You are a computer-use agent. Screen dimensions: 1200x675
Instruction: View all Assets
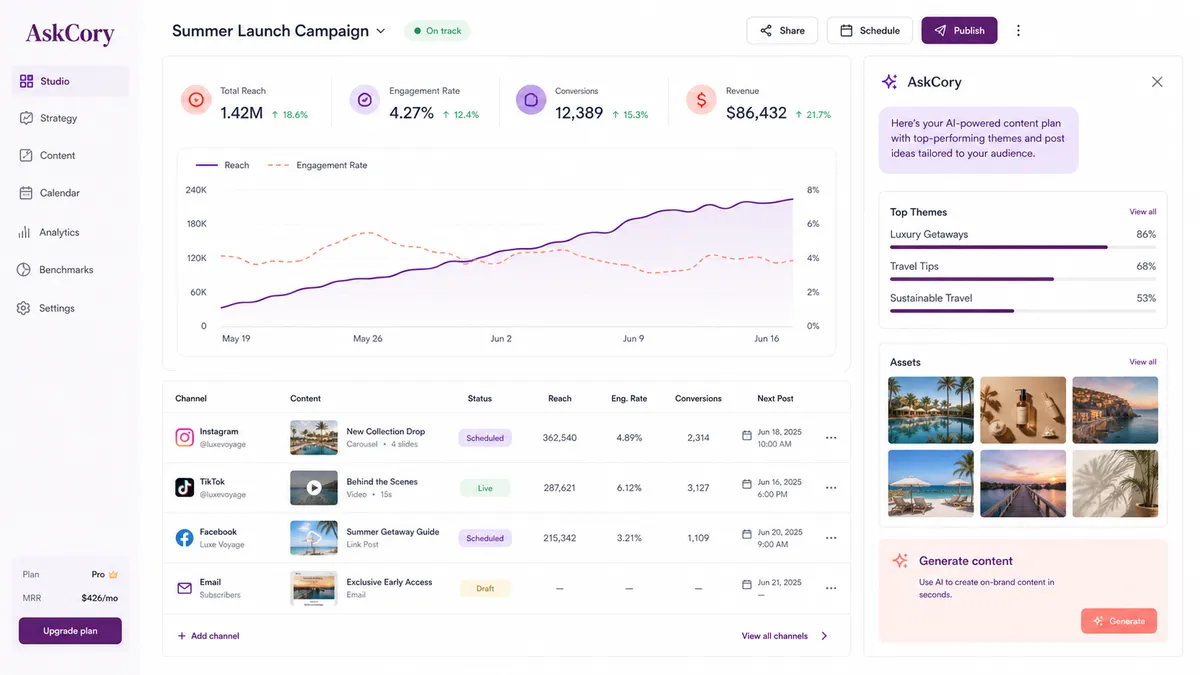(x=1143, y=362)
